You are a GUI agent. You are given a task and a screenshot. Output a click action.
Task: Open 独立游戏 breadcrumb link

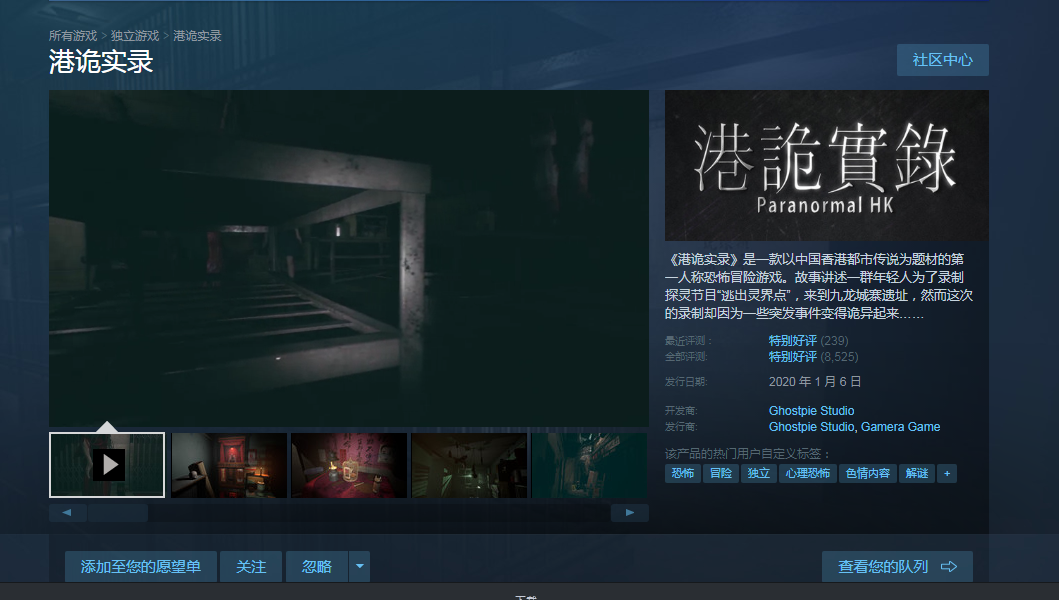[x=135, y=36]
